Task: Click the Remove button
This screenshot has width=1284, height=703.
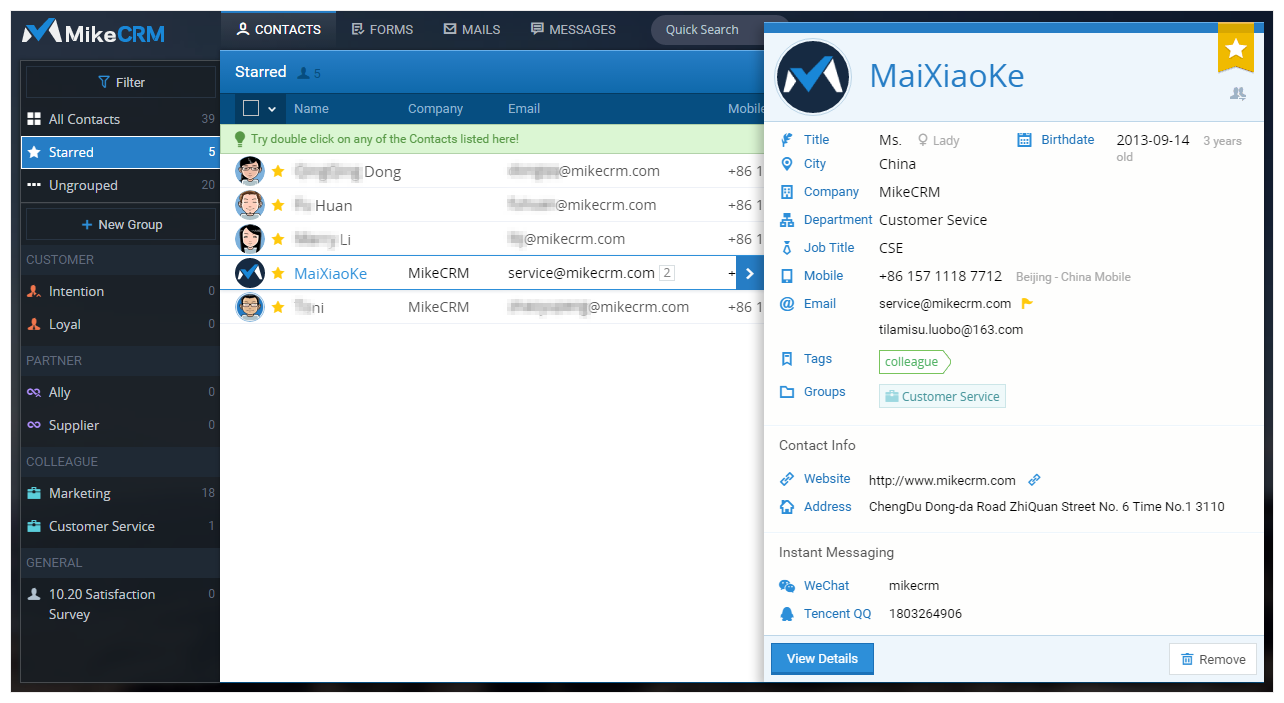Action: pos(1213,659)
